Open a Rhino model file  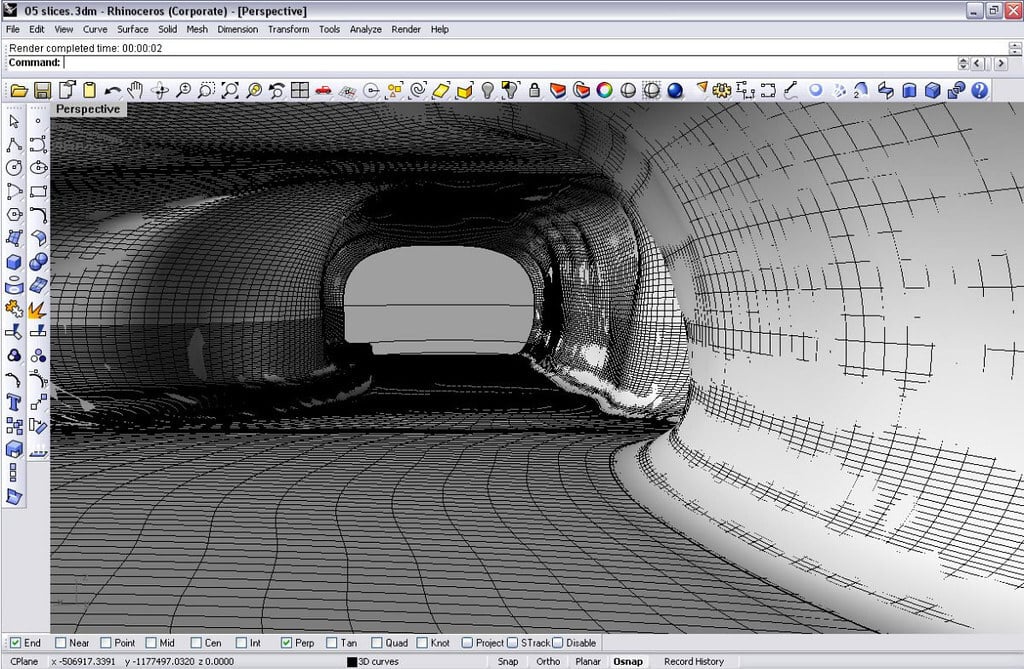point(18,90)
